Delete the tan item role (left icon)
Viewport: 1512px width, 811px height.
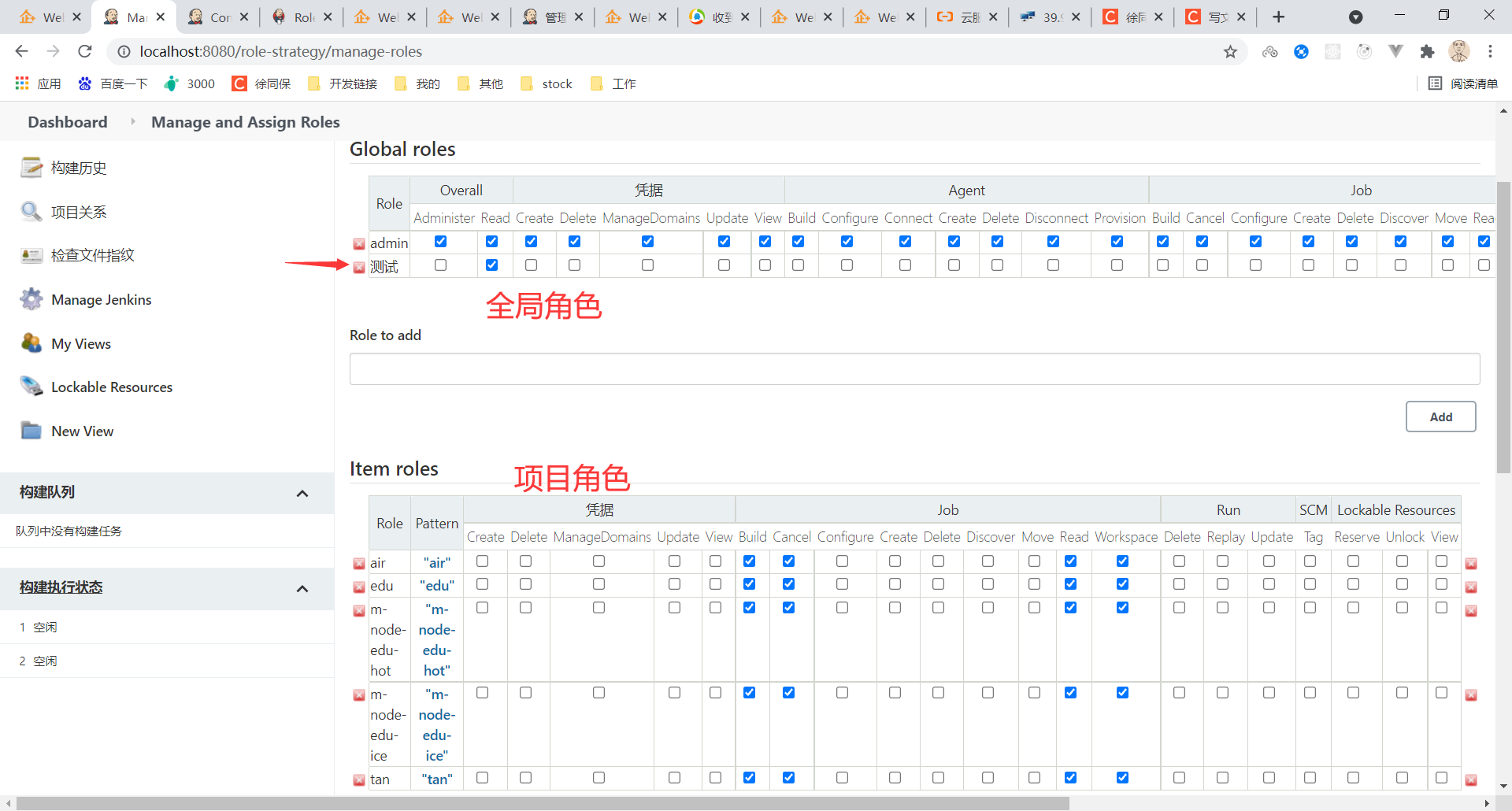(359, 780)
